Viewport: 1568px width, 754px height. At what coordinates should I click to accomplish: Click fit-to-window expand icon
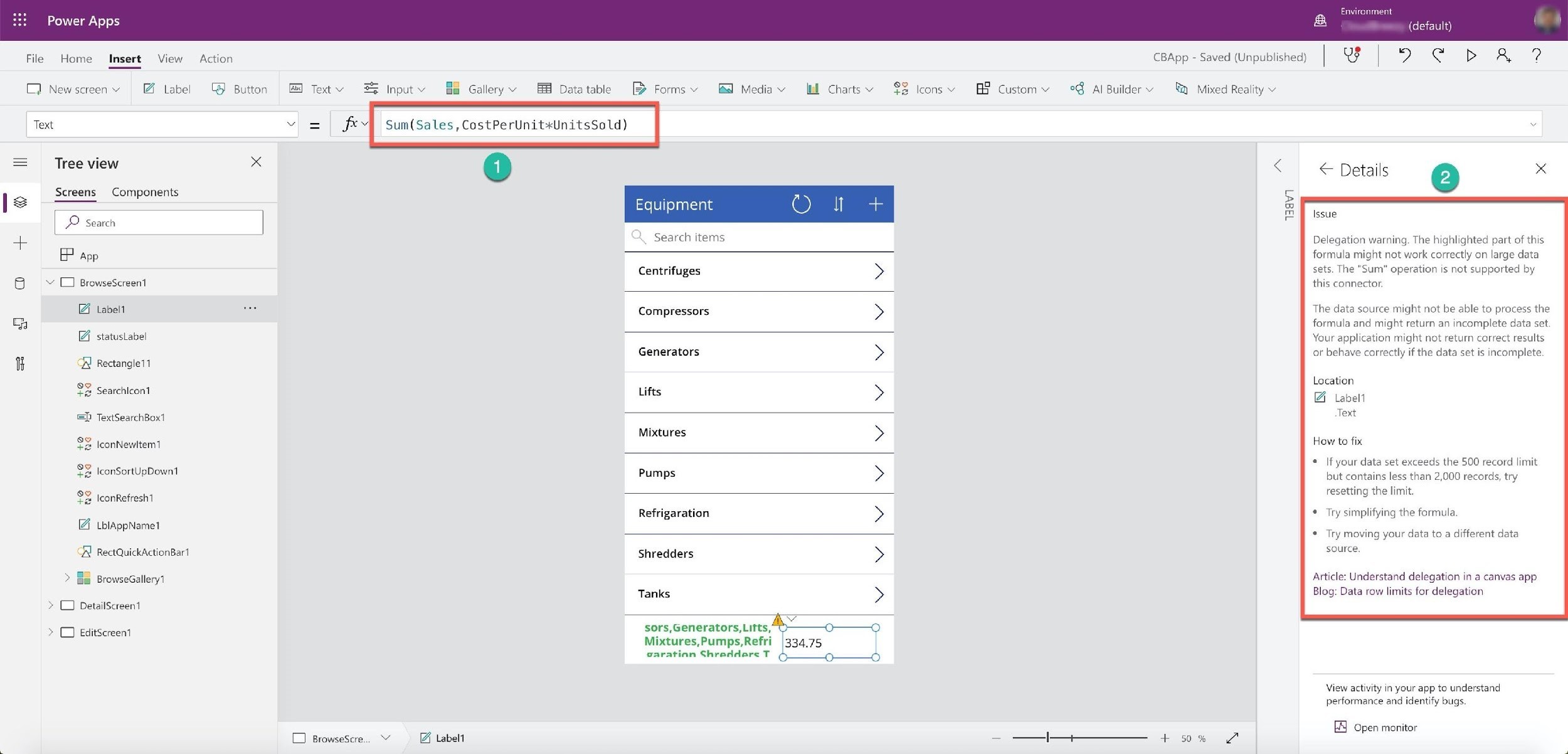(1232, 738)
